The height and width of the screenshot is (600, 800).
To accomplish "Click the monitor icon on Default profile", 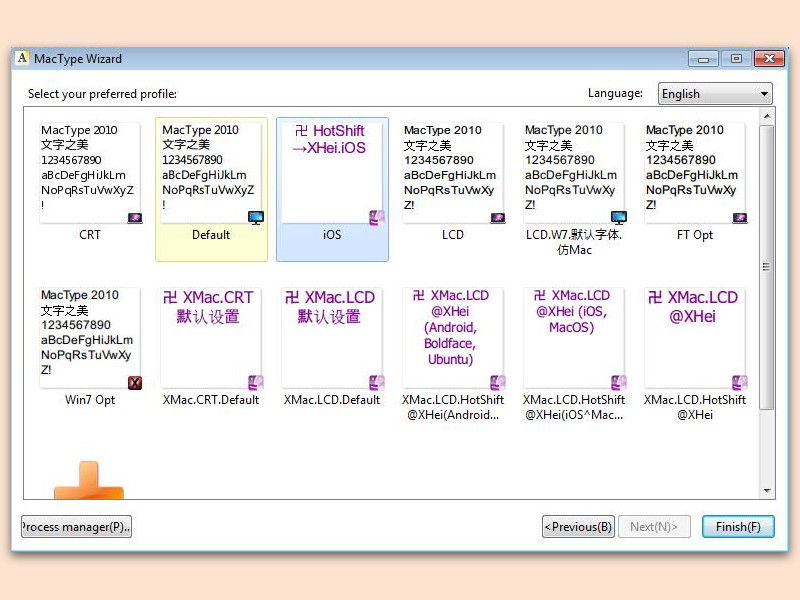I will pos(256,218).
